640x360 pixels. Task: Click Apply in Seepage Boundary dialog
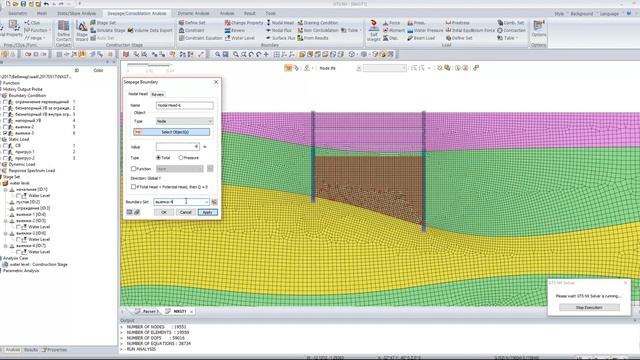tap(207, 212)
